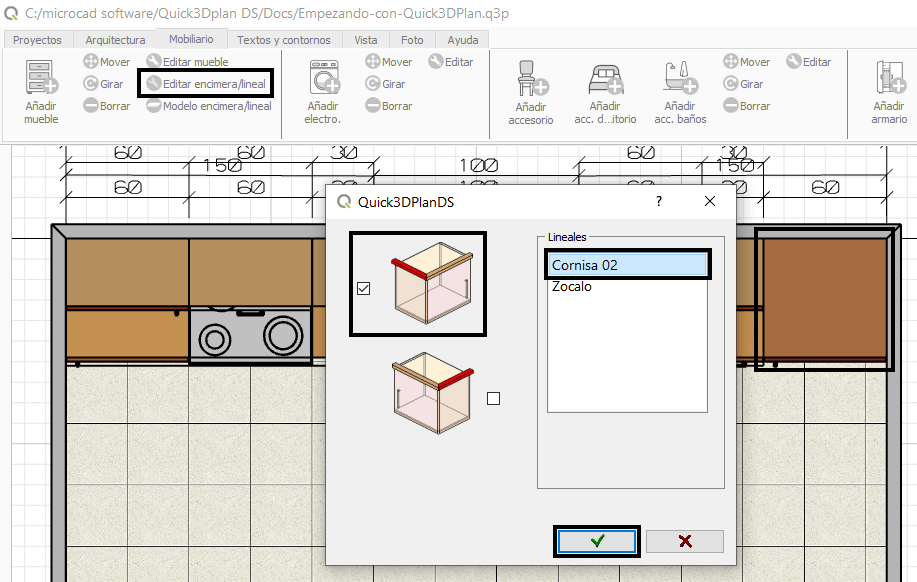Select Borrar in the accesorio group

747,106
